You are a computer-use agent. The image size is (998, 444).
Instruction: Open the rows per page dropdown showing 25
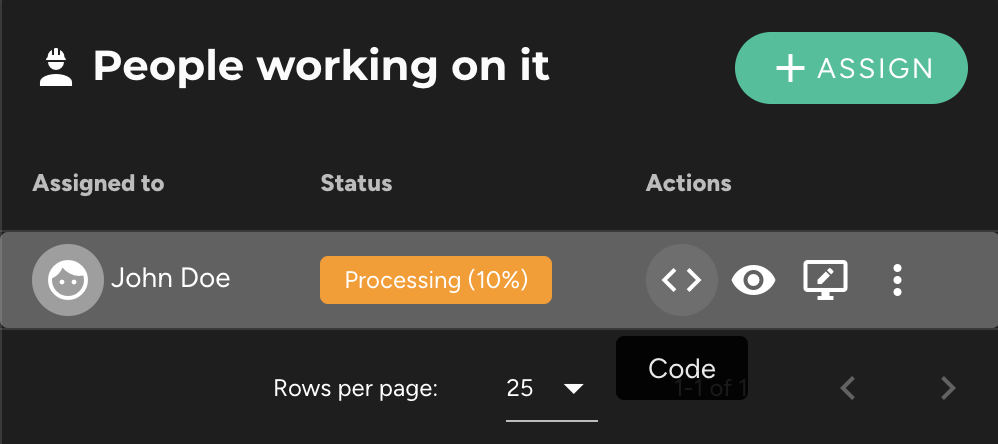click(x=520, y=388)
